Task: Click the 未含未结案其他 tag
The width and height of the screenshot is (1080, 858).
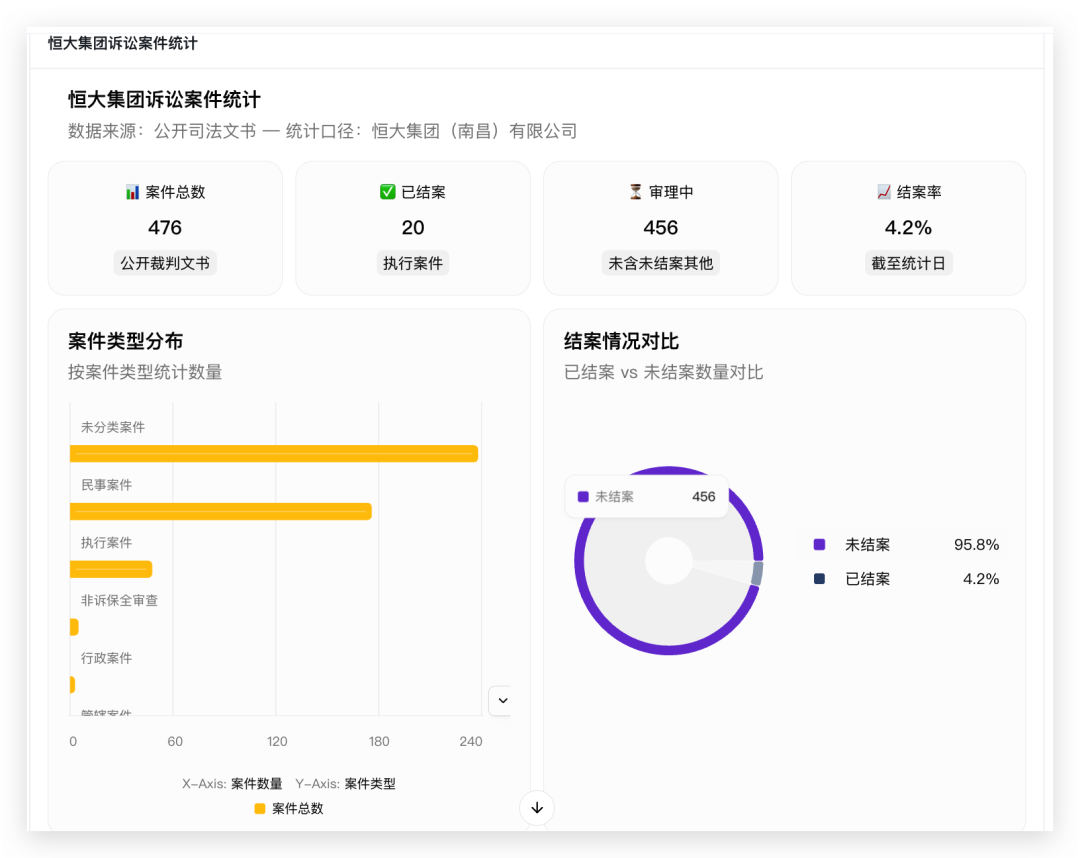Action: point(661,263)
